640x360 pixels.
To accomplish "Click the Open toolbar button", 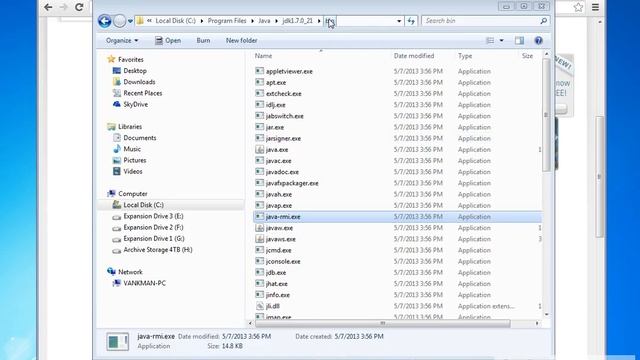I will coord(168,40).
